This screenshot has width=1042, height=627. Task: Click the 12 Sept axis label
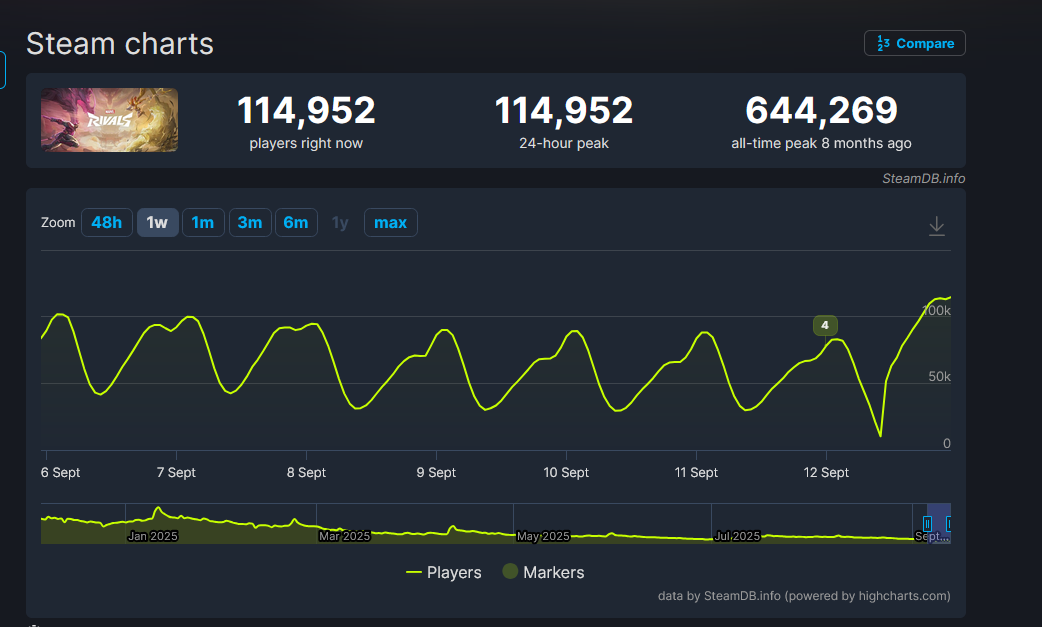pyautogui.click(x=826, y=472)
